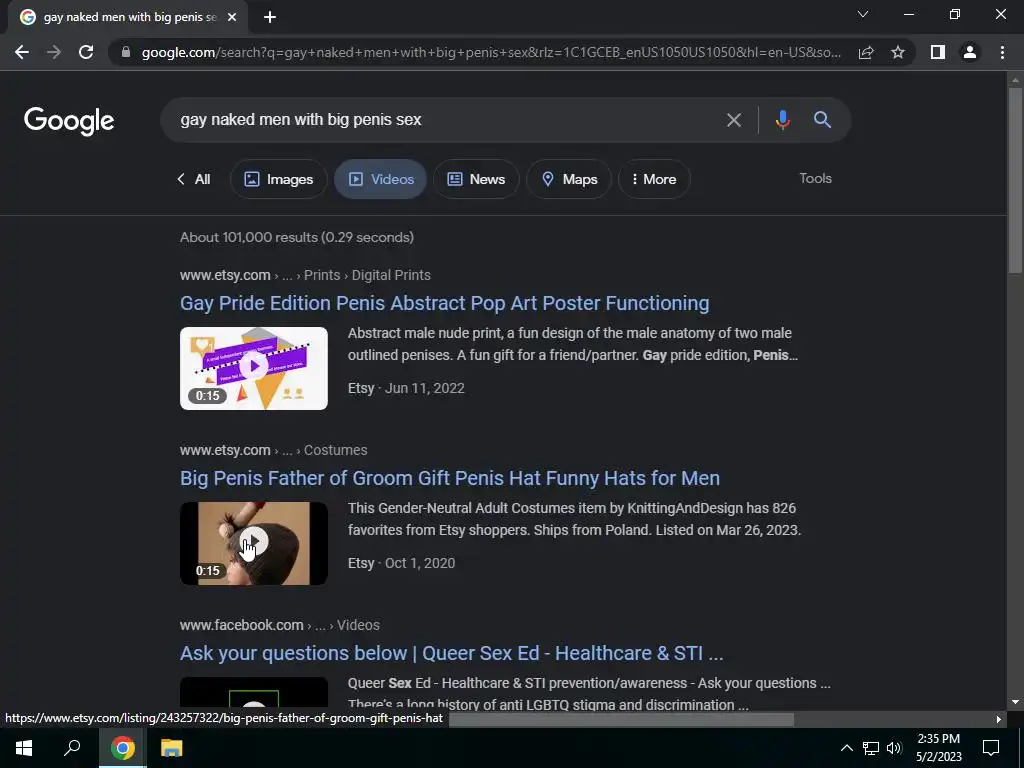Open the Chrome profile menu

970,52
